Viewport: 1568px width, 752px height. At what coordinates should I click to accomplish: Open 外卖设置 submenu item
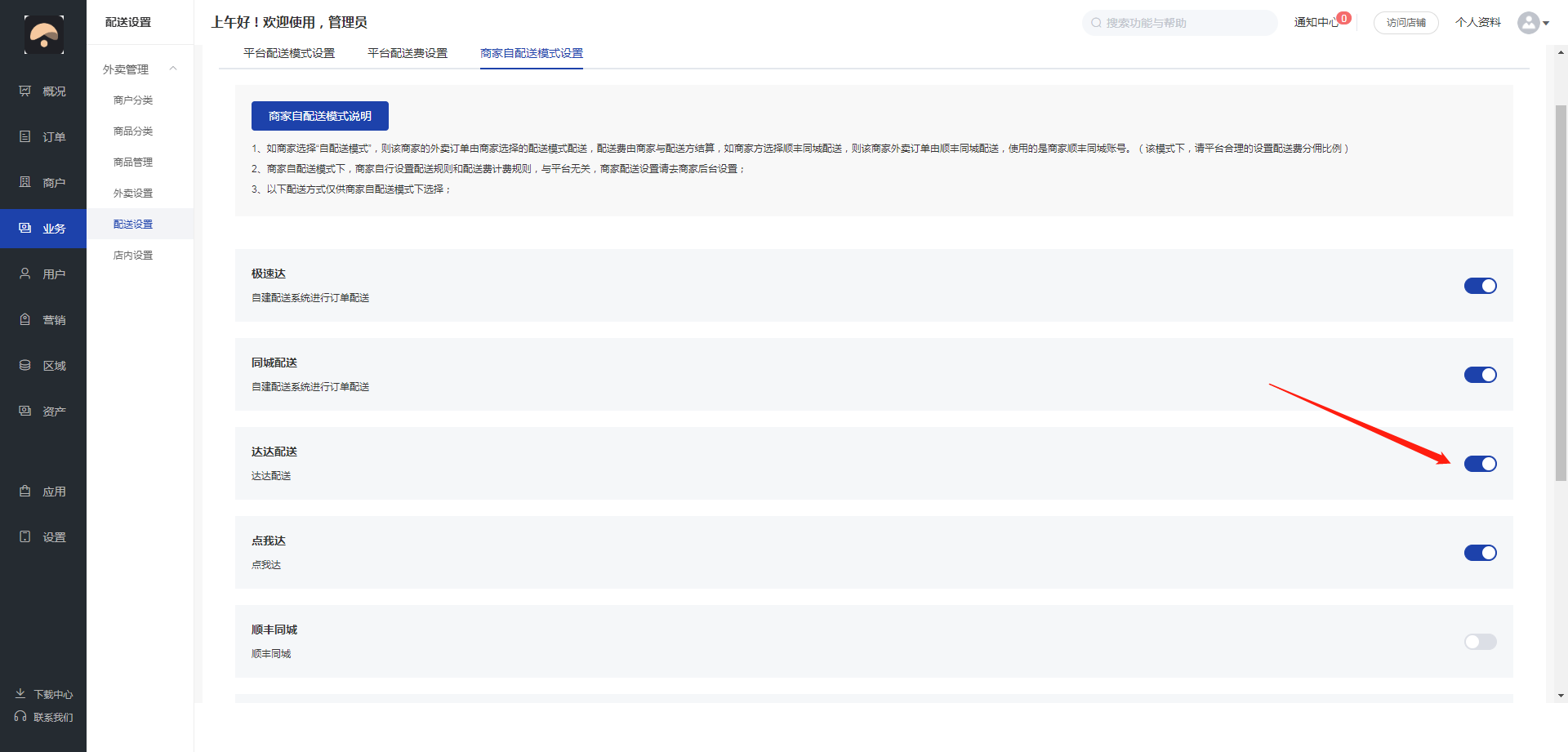click(x=133, y=194)
